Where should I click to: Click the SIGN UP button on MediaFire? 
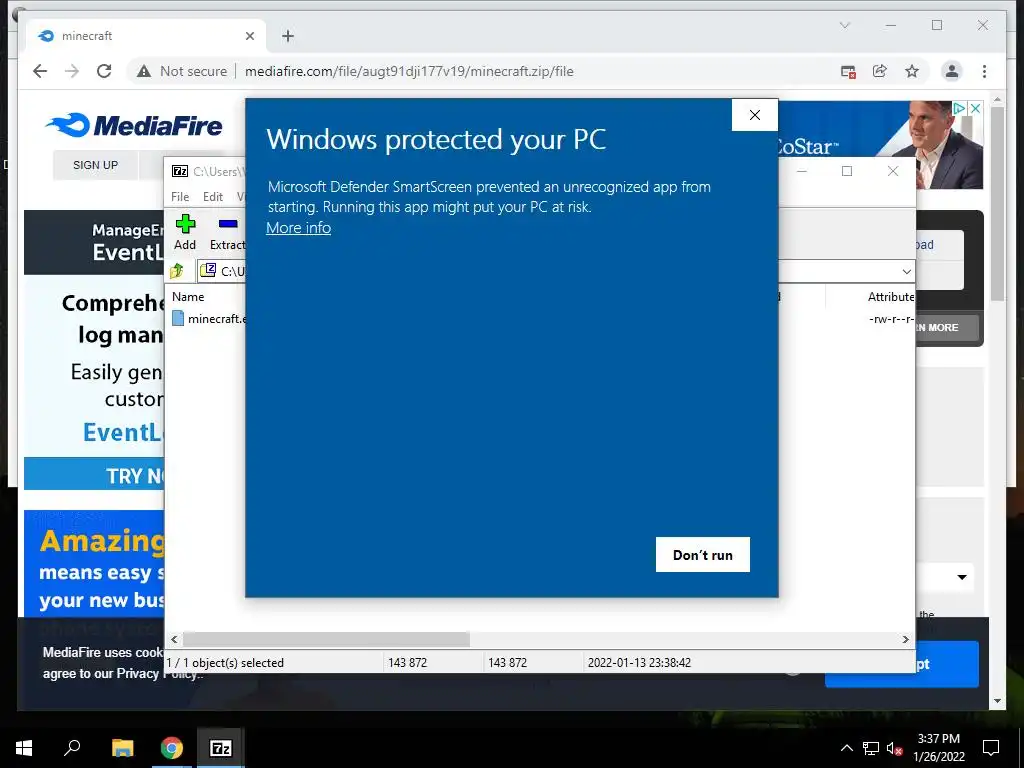click(x=95, y=165)
